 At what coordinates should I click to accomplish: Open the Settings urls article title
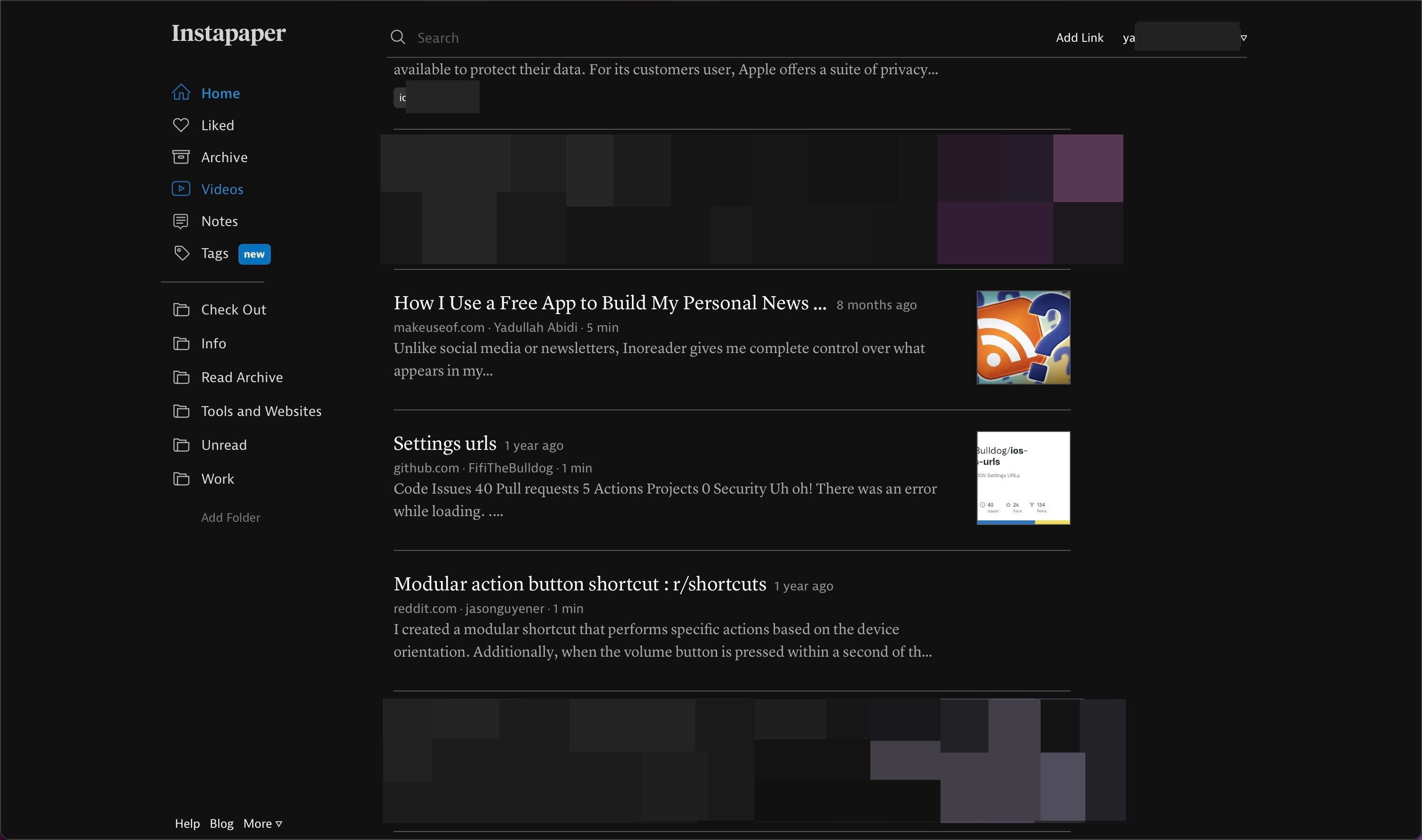[x=444, y=444]
